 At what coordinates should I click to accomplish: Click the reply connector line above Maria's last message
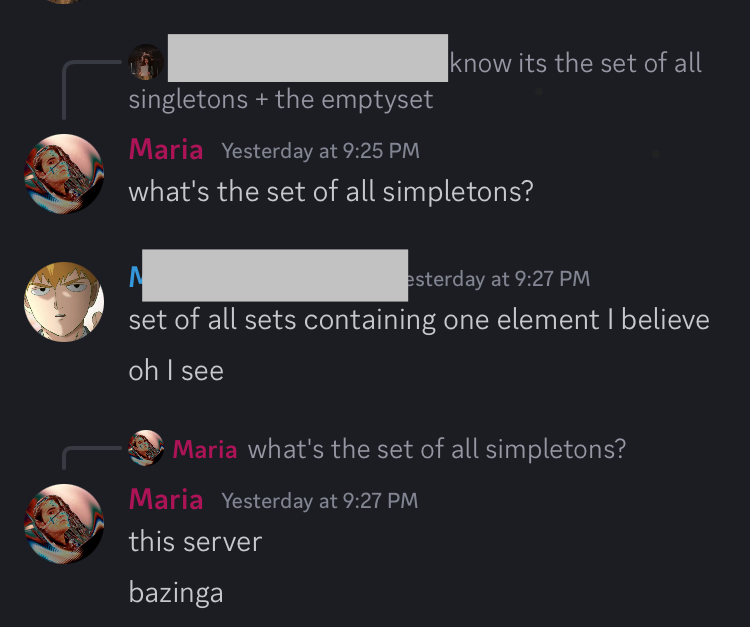pos(92,458)
